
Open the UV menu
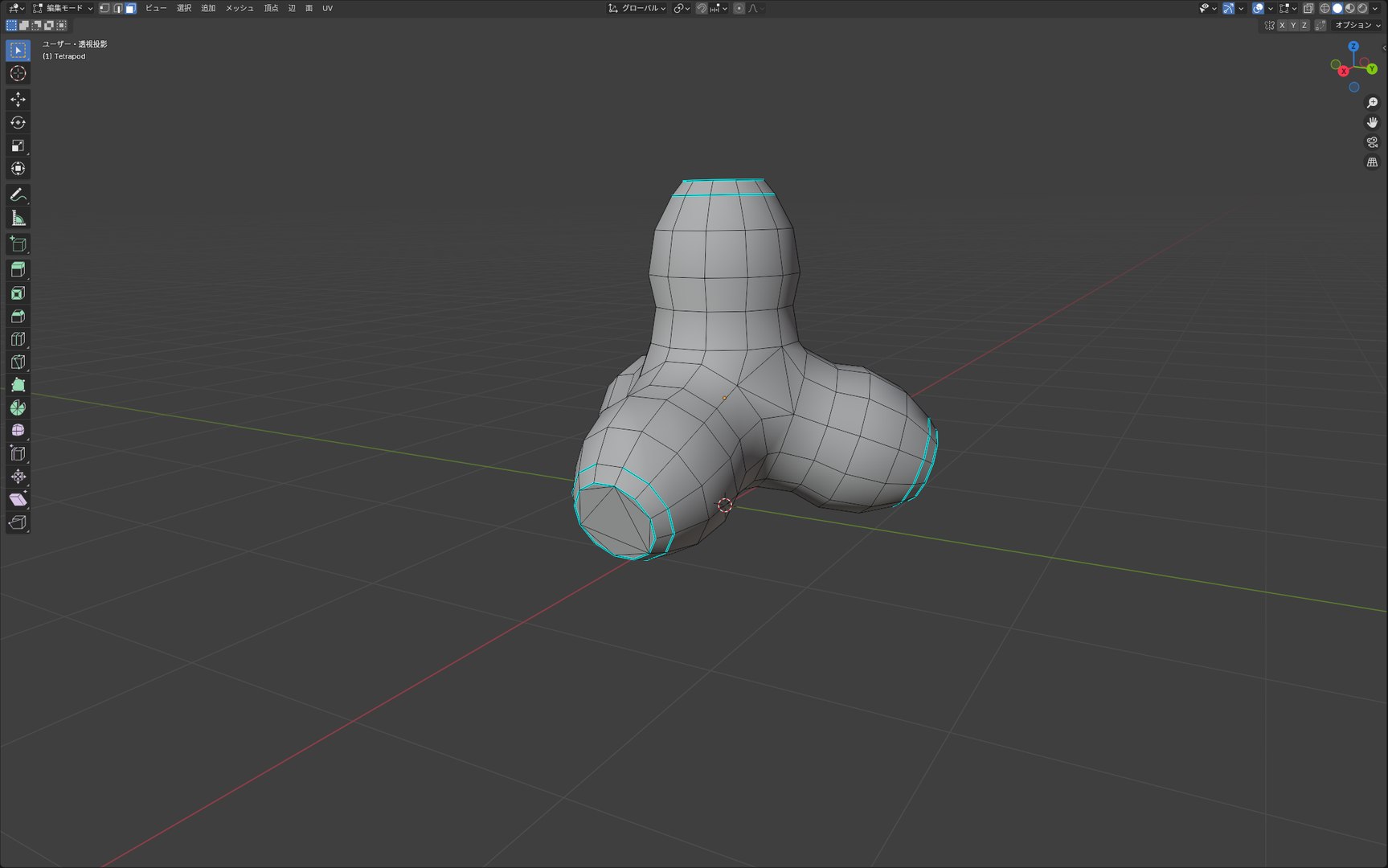point(327,8)
